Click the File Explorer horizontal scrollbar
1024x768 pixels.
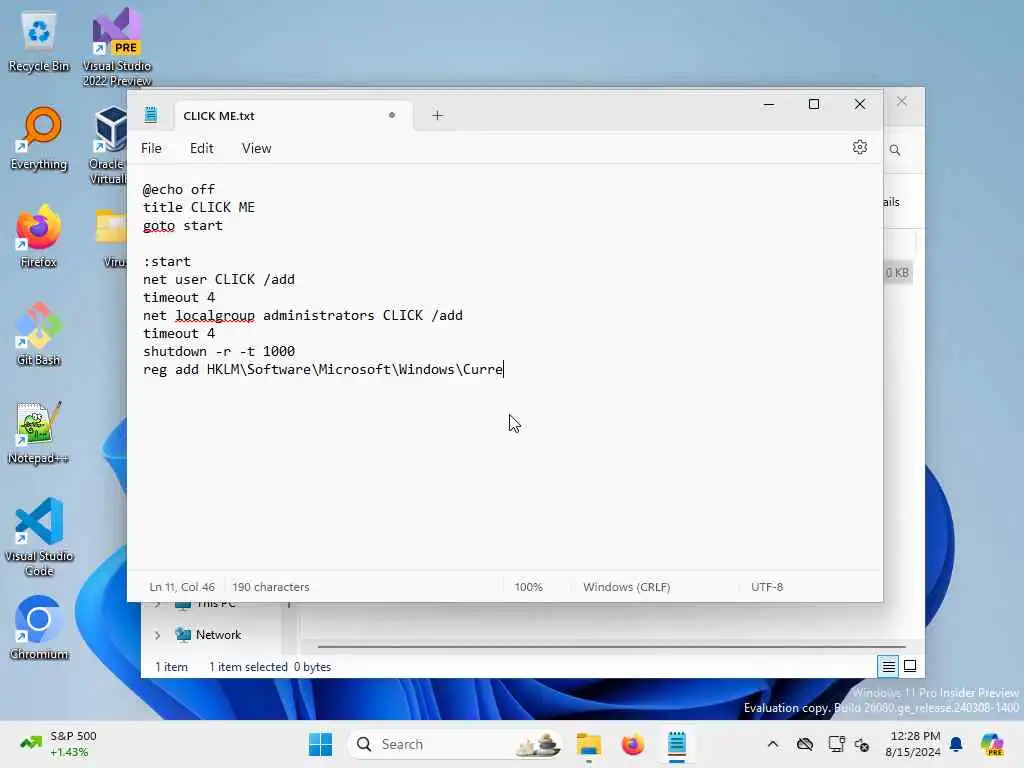(x=611, y=647)
